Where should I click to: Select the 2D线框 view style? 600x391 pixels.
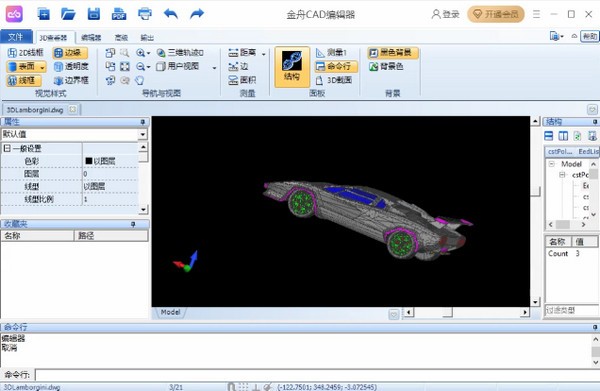coord(26,52)
